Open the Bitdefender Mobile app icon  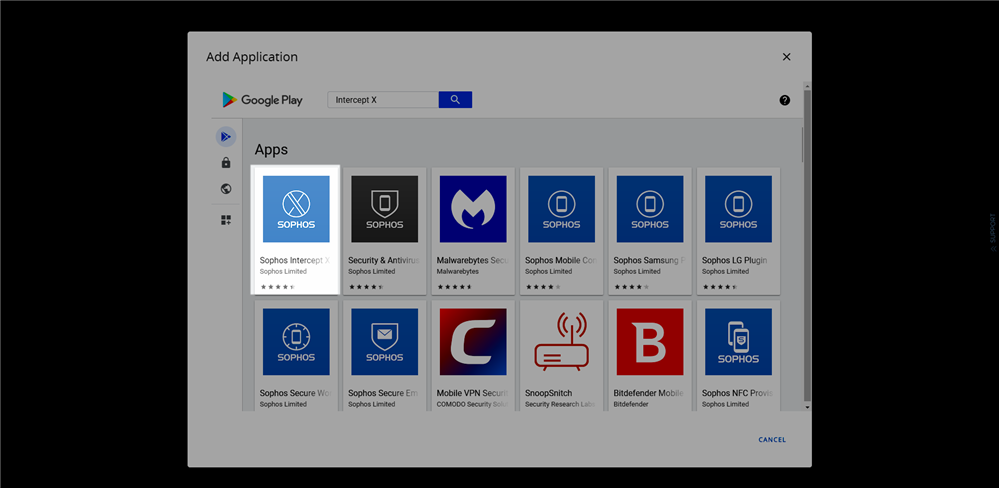650,342
